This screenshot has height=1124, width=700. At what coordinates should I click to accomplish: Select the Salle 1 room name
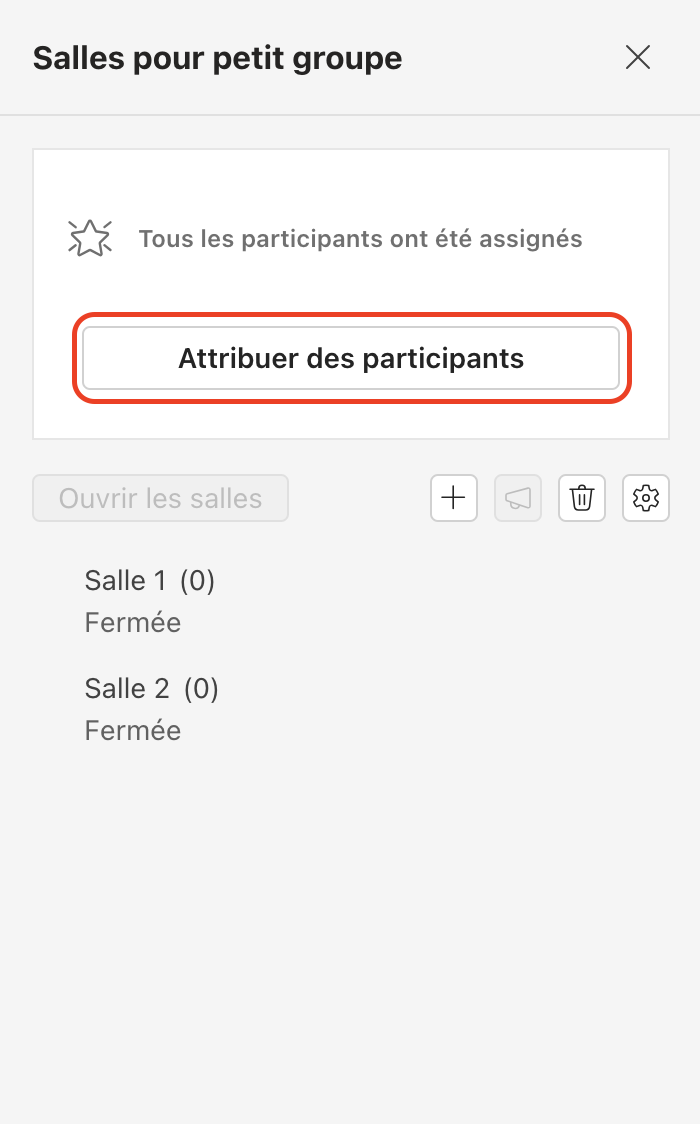(126, 580)
